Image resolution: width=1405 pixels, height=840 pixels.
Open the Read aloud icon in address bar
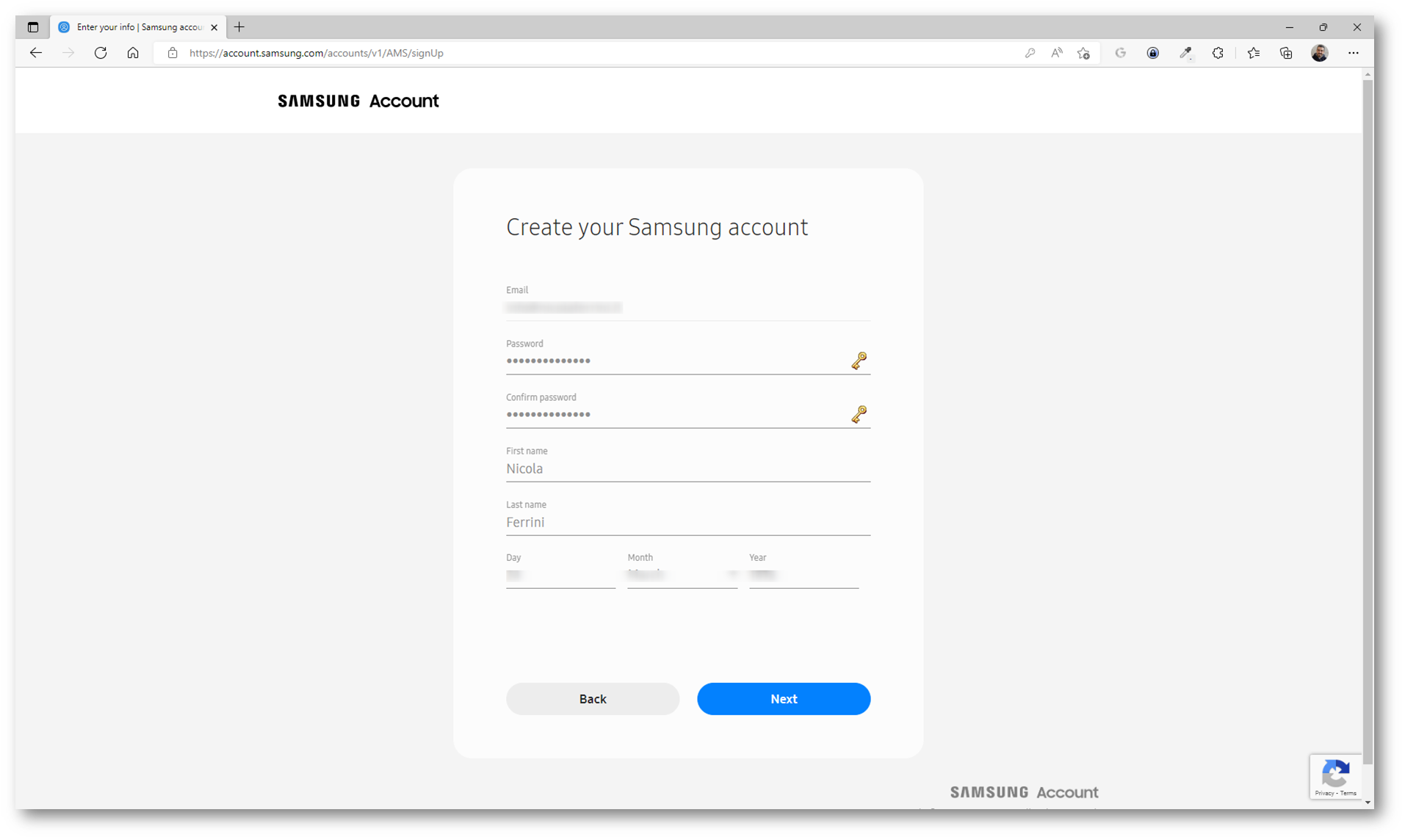point(1057,53)
